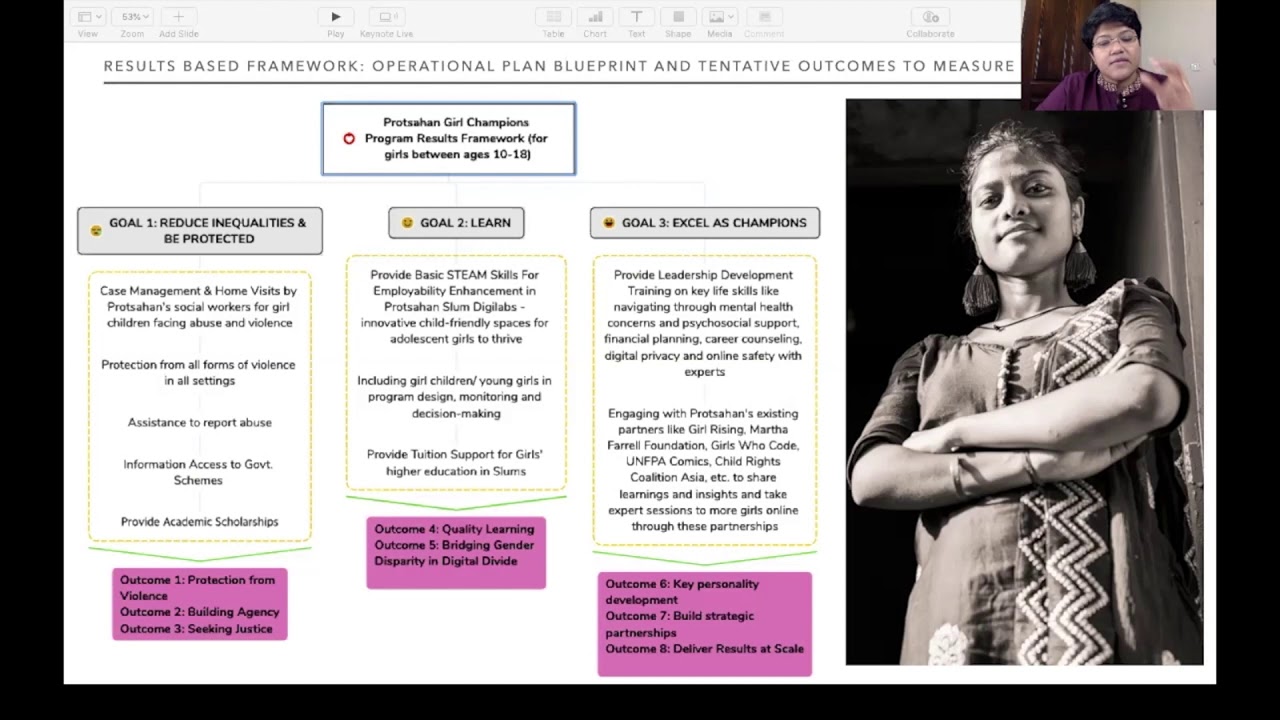Expand the Media insert dropdown

coord(720,17)
